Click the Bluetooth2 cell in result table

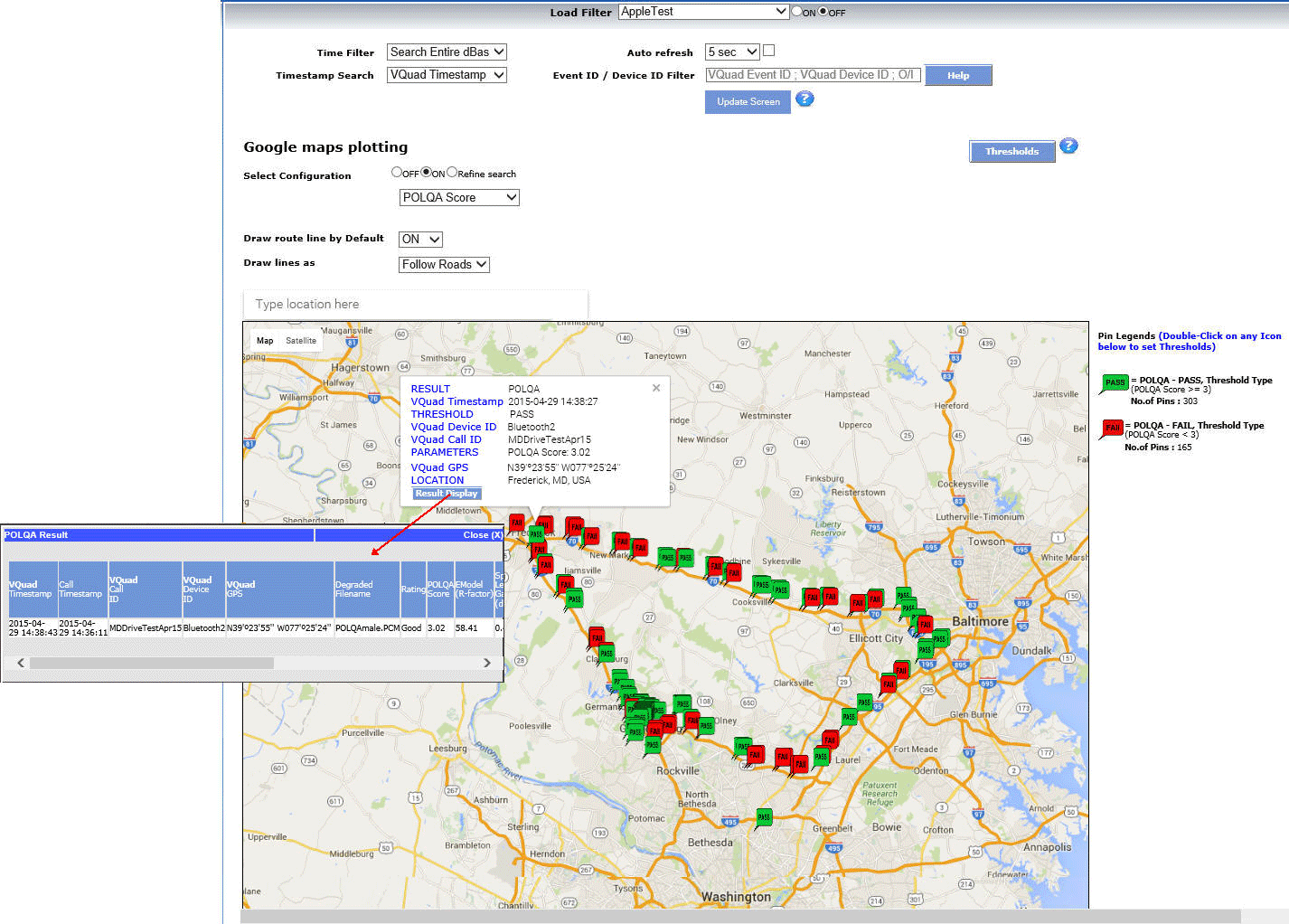204,627
